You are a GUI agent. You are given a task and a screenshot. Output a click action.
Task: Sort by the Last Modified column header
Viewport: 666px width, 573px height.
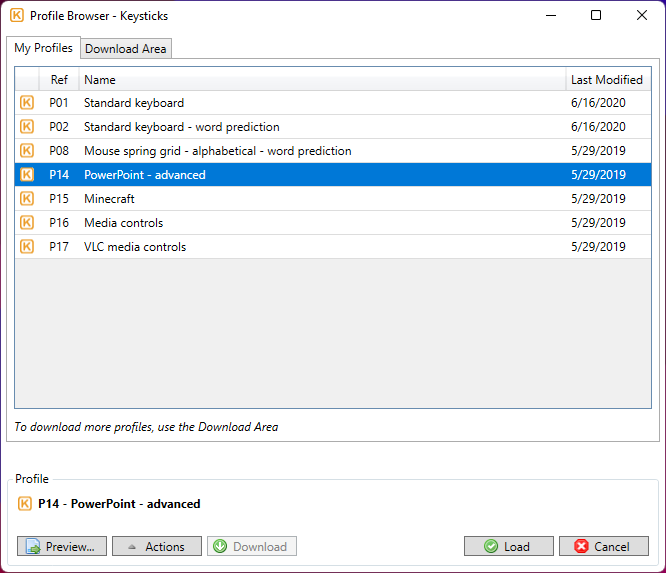pyautogui.click(x=608, y=80)
